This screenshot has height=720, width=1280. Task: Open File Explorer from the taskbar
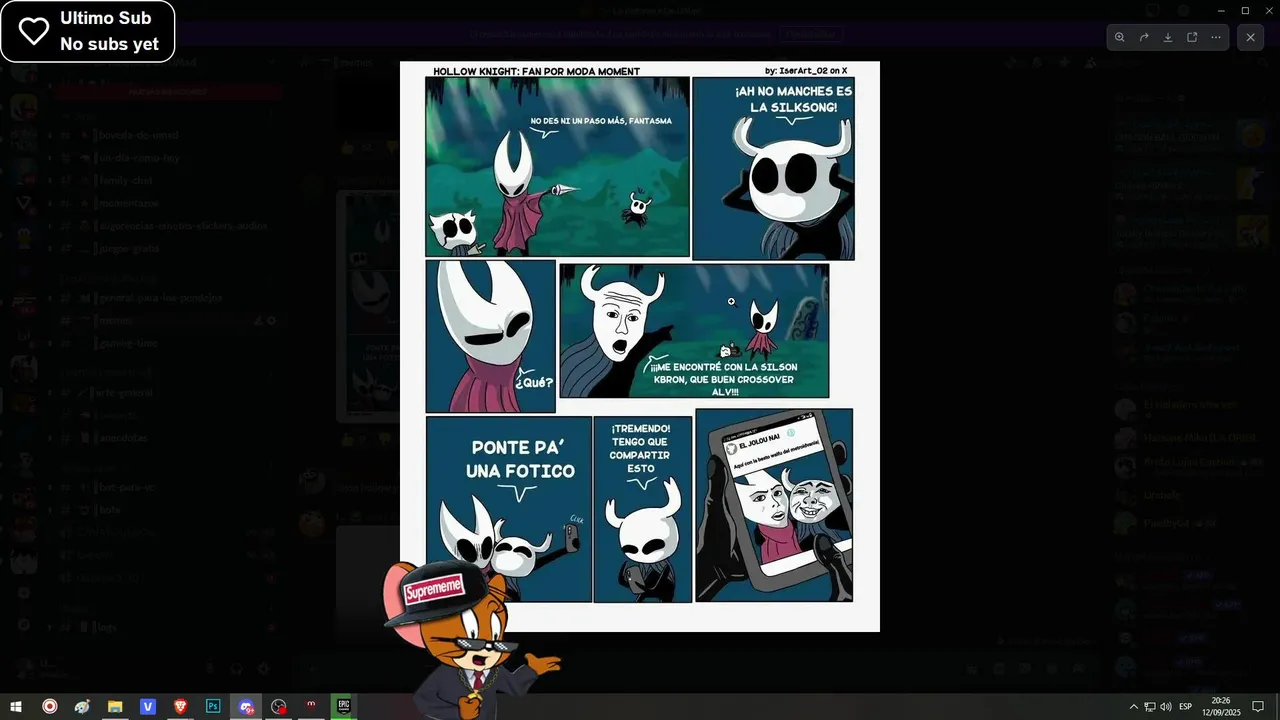point(115,706)
